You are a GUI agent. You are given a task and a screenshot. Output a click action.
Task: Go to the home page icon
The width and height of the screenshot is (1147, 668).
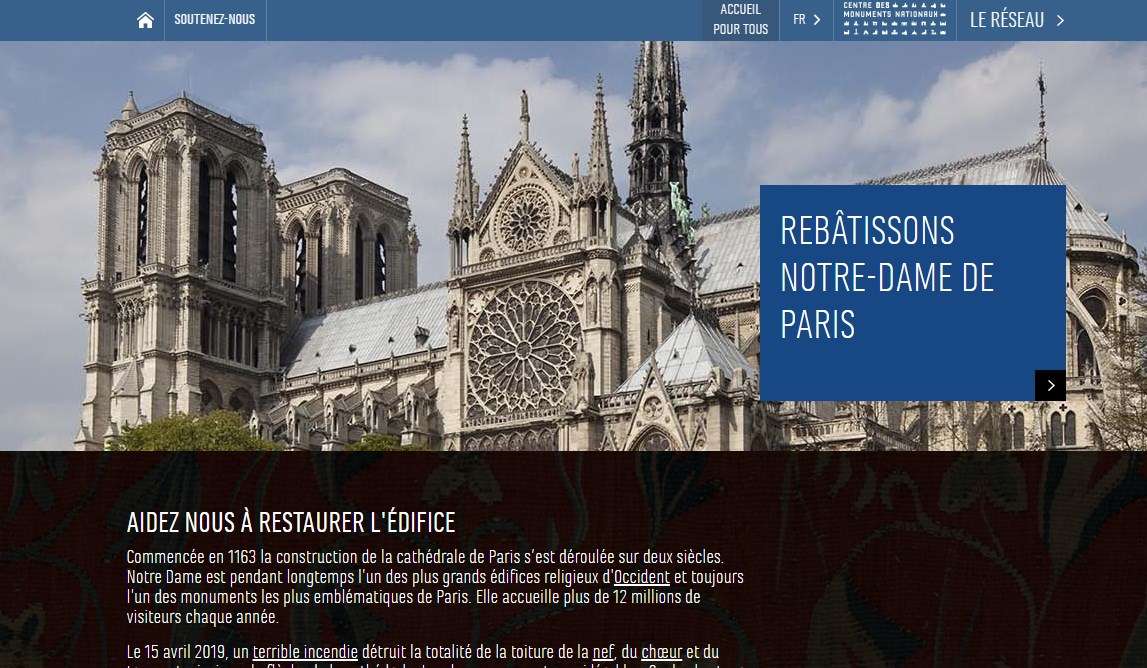[146, 20]
